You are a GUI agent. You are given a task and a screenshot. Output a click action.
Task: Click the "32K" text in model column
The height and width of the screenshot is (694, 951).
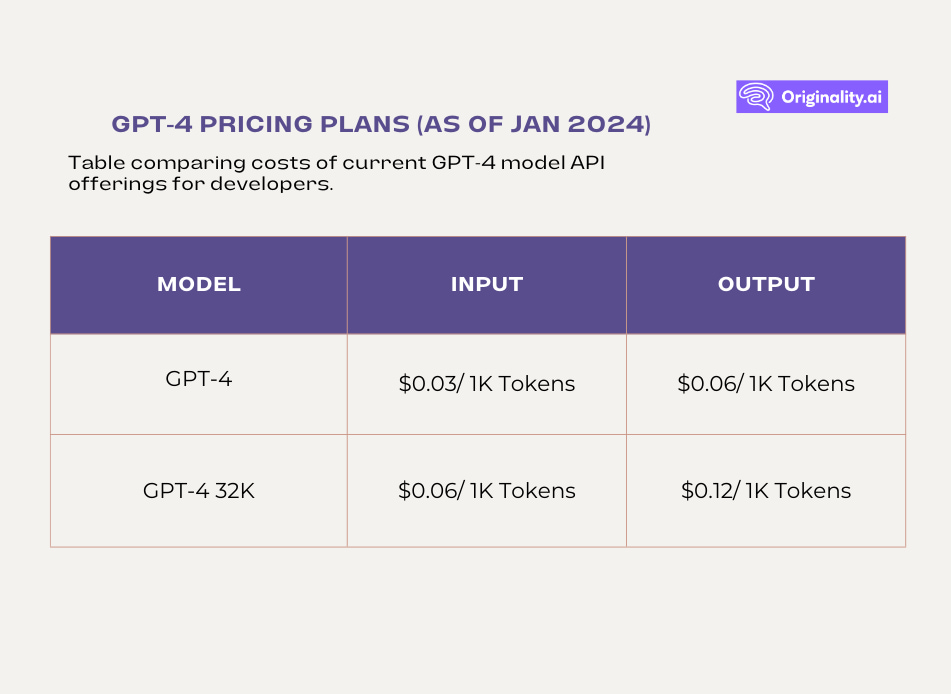point(235,490)
